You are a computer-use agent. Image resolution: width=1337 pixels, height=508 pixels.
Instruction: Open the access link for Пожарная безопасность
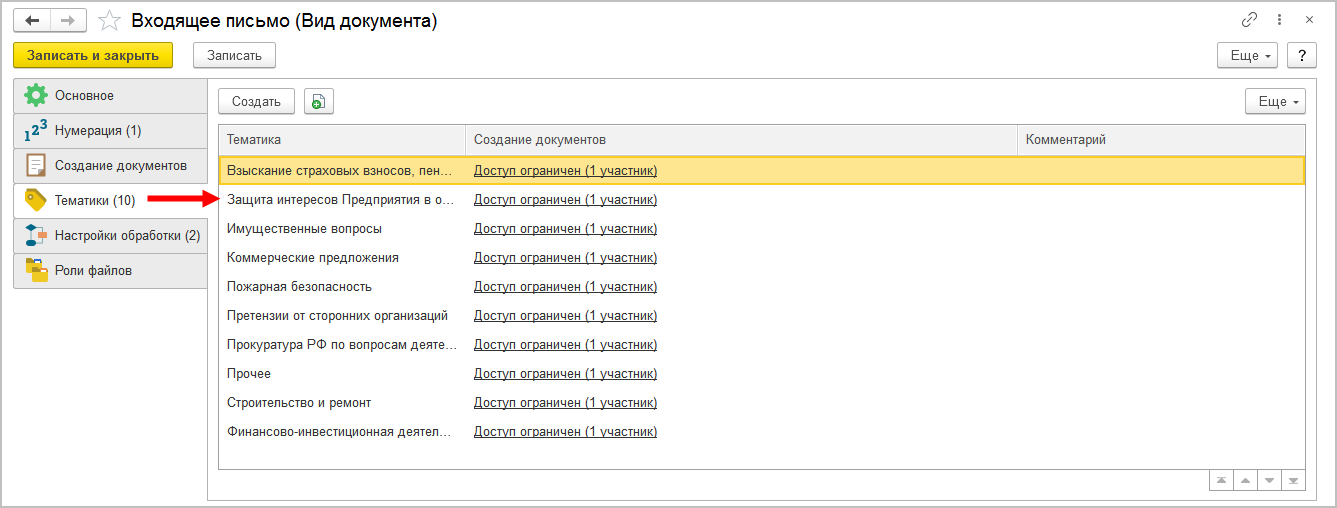pyautogui.click(x=565, y=287)
